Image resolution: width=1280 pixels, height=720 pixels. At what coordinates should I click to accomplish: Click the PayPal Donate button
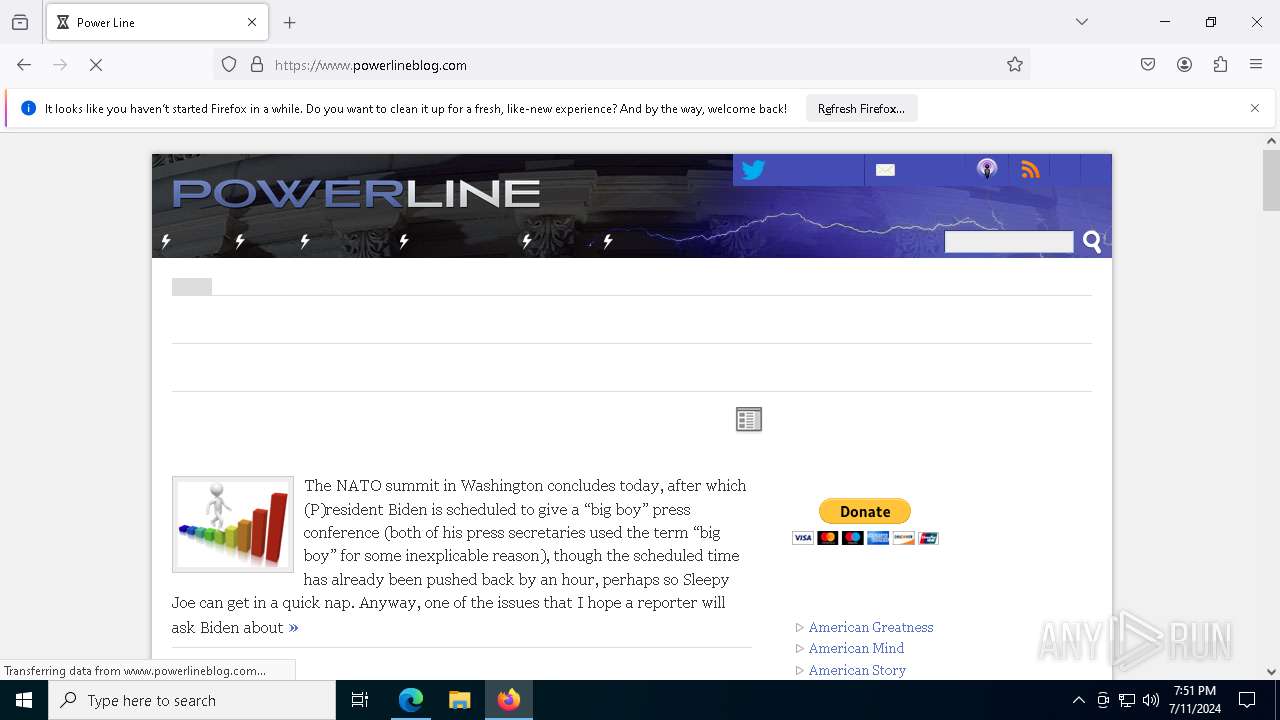tap(865, 511)
